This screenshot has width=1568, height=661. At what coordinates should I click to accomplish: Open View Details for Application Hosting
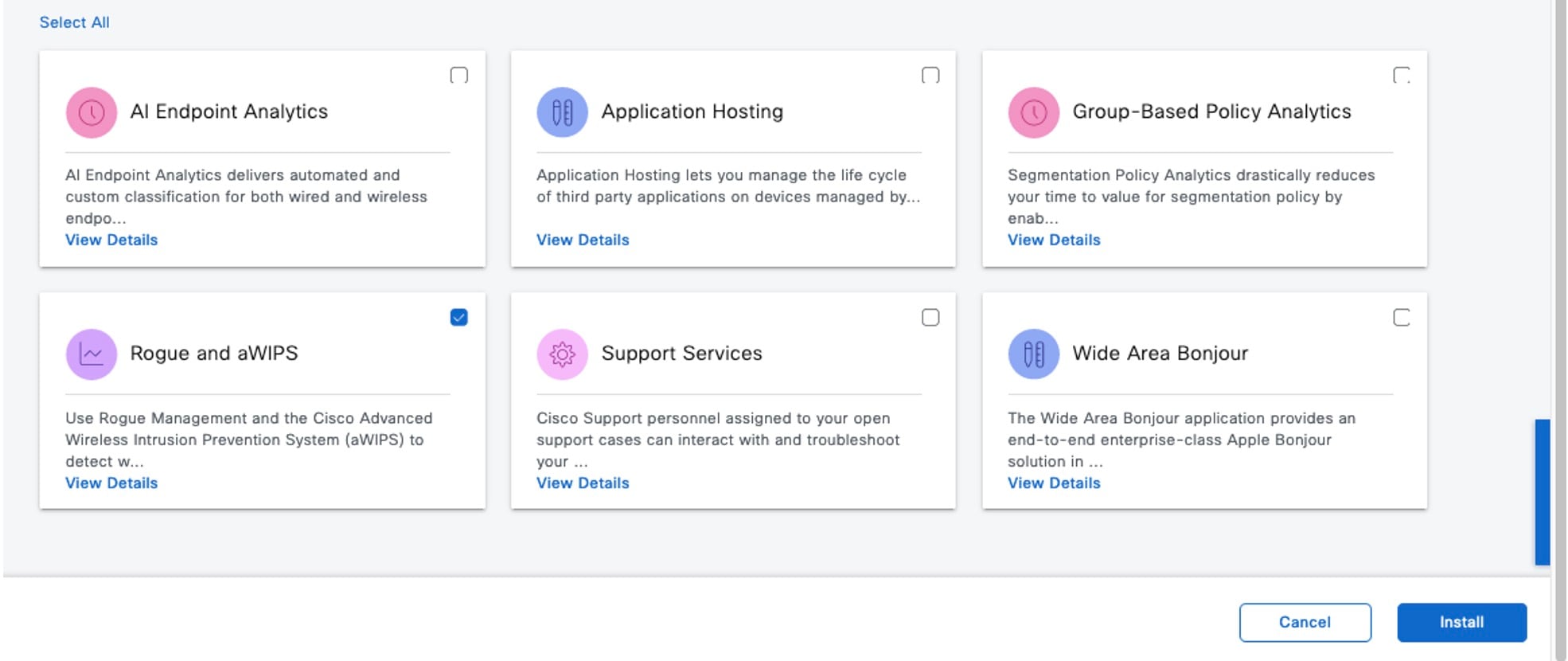(583, 240)
